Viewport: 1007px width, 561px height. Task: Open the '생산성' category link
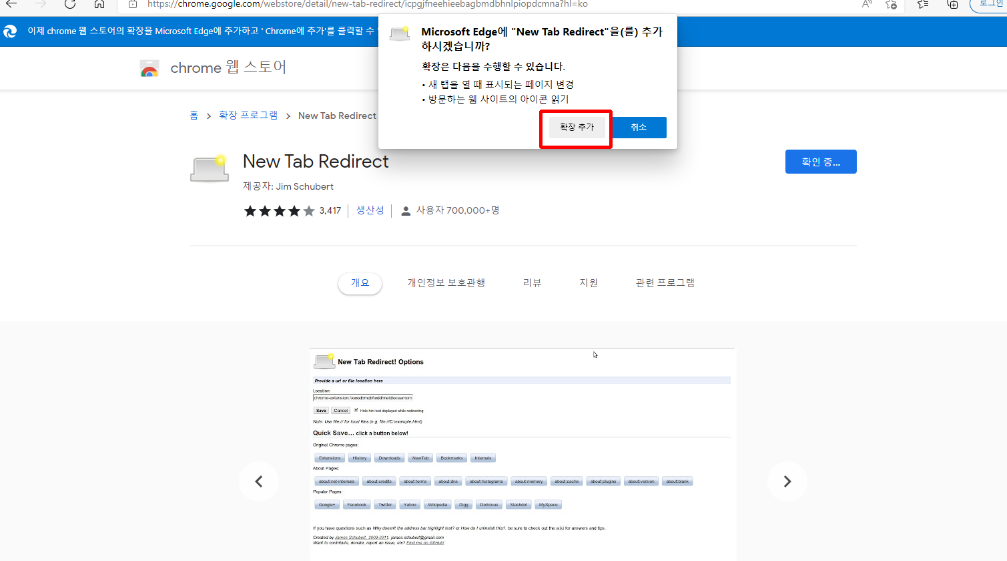[370, 211]
